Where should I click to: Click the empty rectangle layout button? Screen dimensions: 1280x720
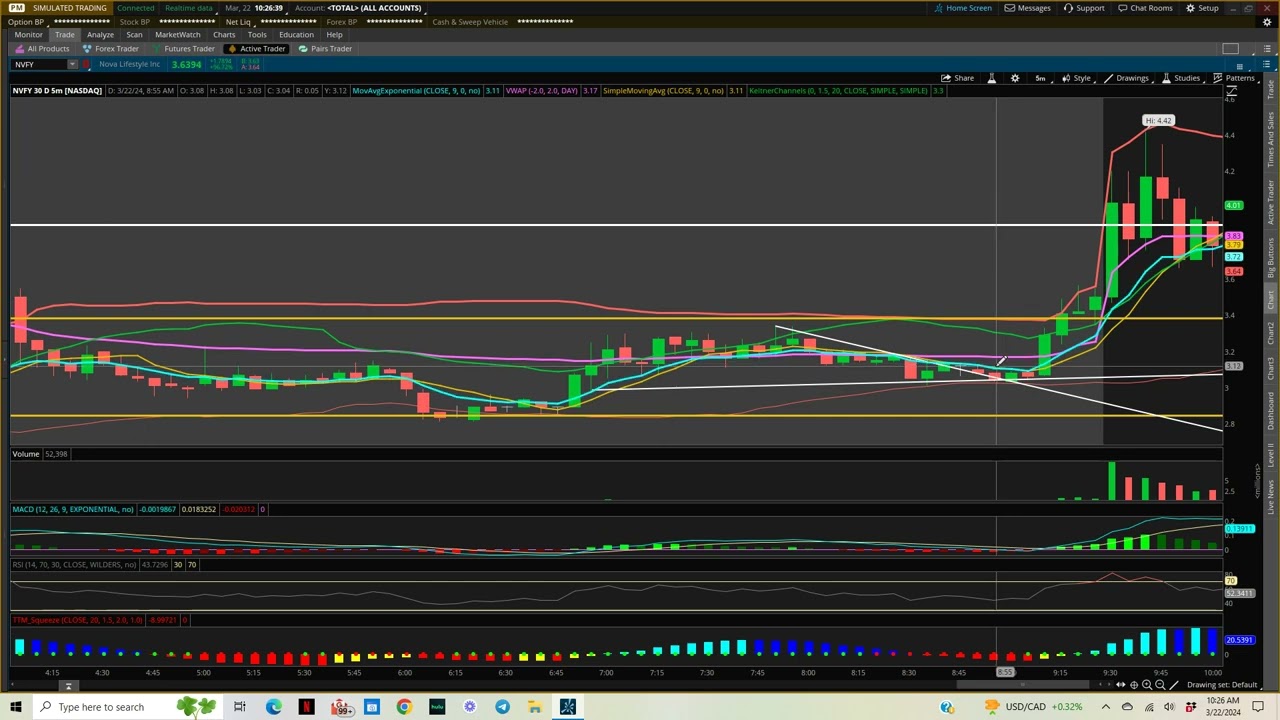[1230, 48]
